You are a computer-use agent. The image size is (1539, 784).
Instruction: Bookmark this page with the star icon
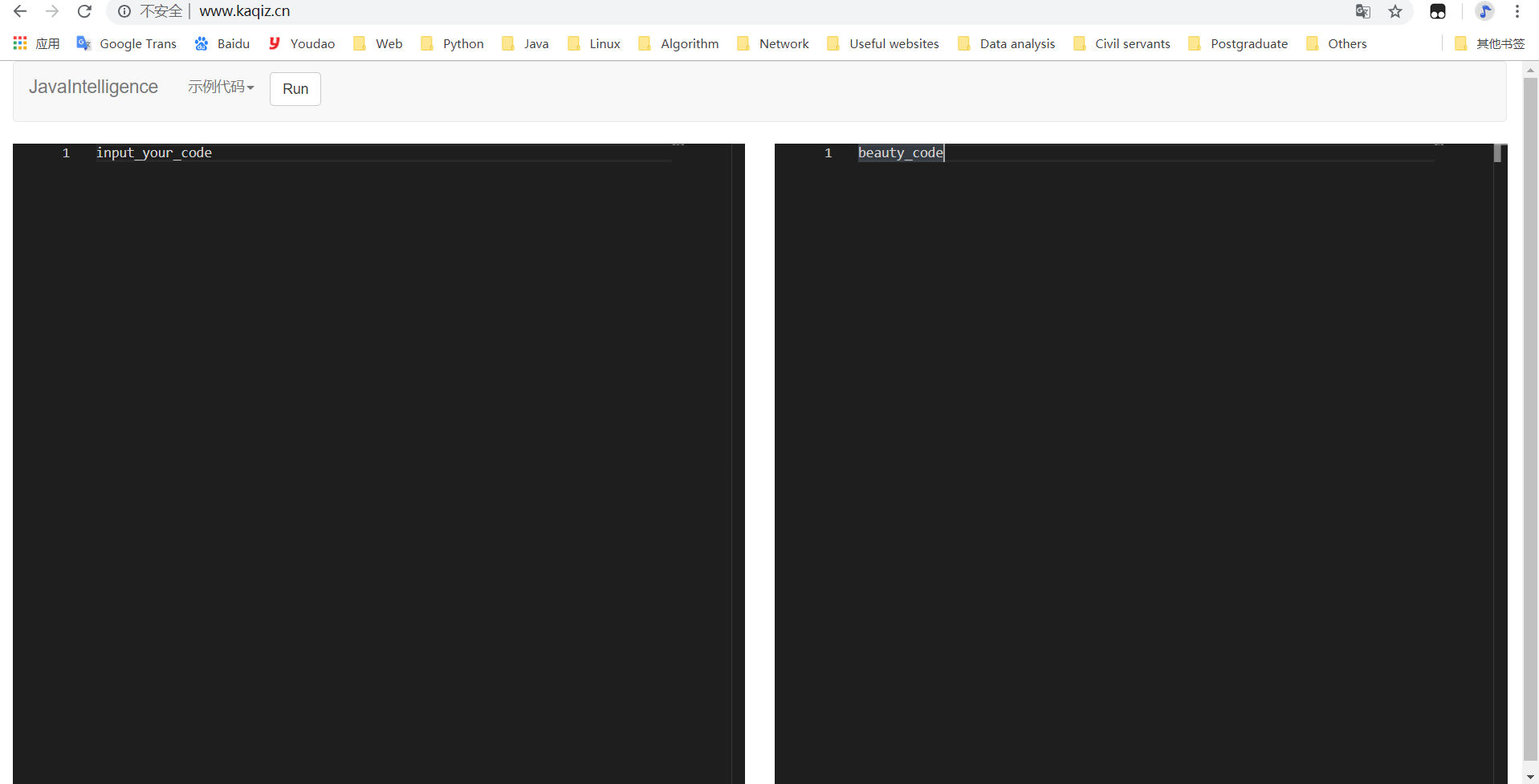coord(1395,11)
